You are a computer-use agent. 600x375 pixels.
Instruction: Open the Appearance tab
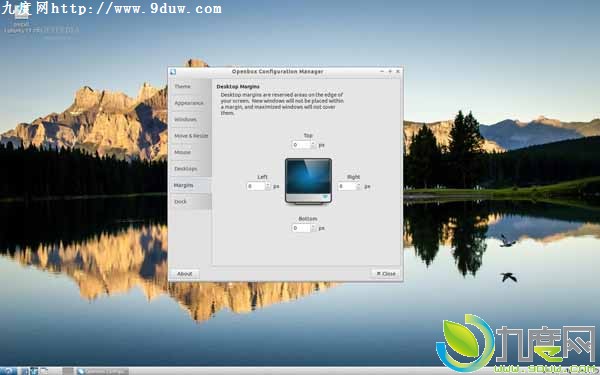pyautogui.click(x=190, y=103)
